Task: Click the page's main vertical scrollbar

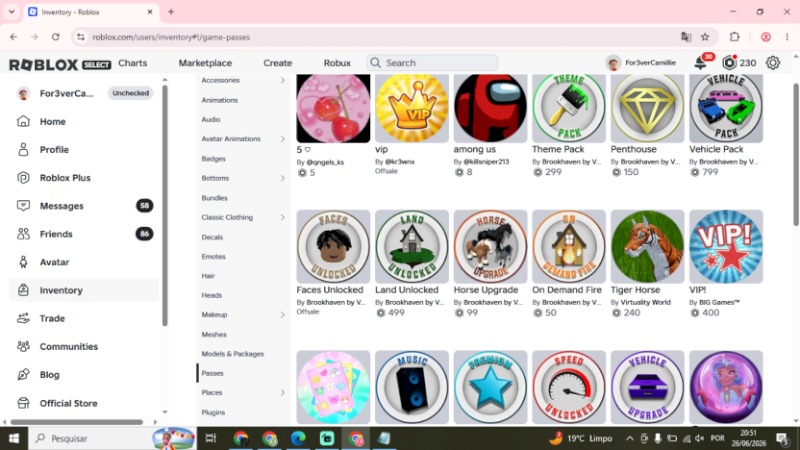Action: pos(796,154)
